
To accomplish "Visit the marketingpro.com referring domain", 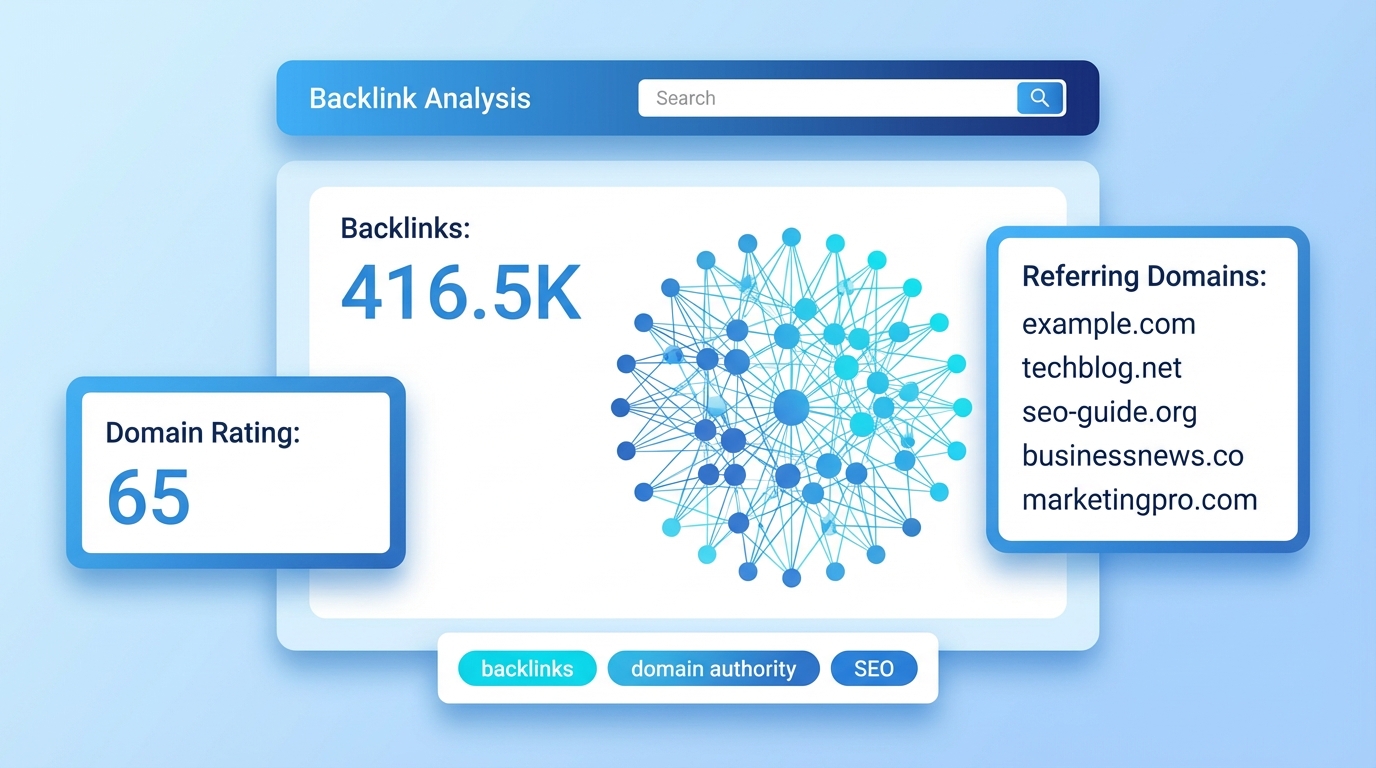I will point(1139,499).
